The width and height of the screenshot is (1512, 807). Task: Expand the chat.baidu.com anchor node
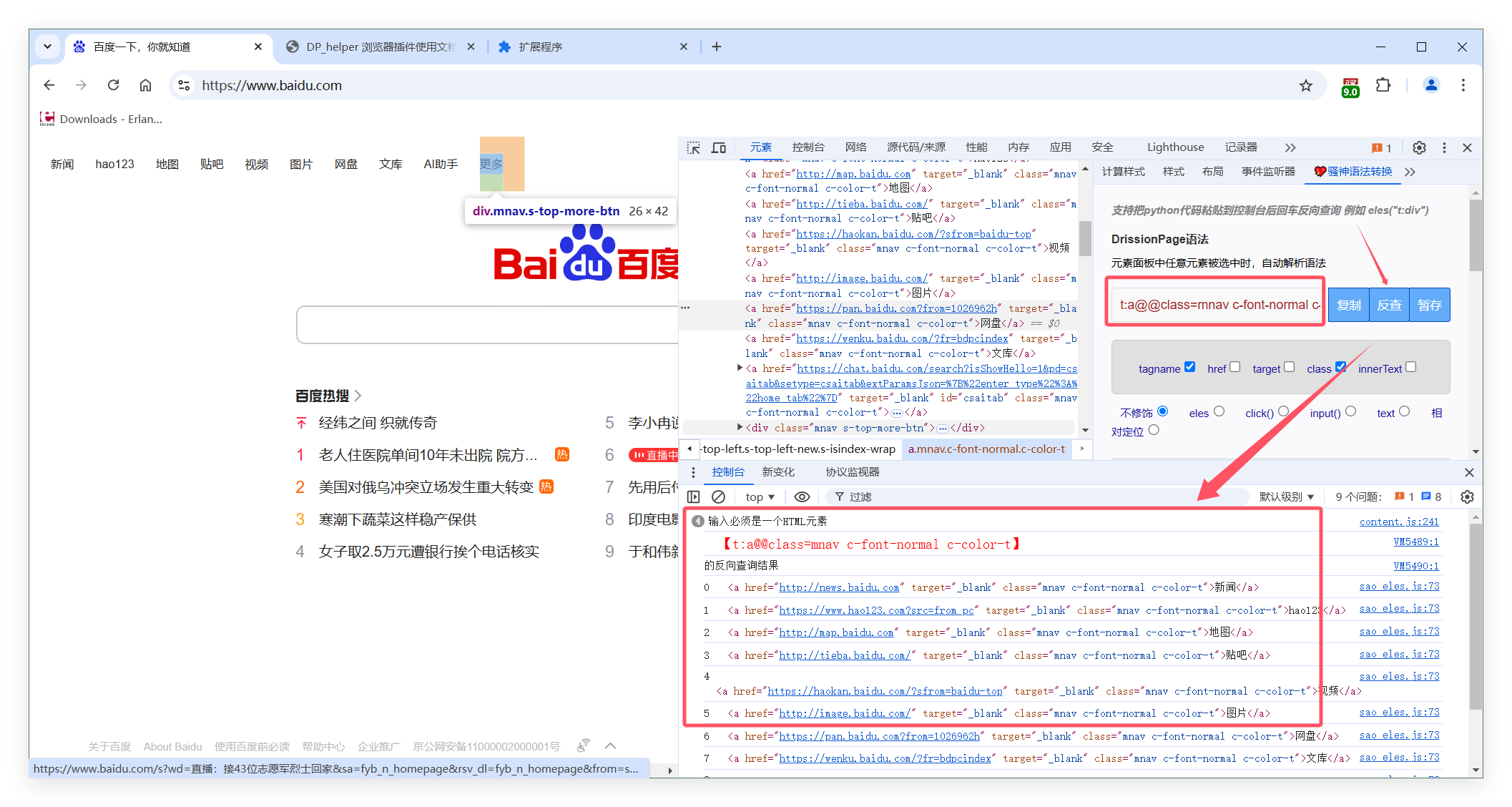click(x=740, y=368)
